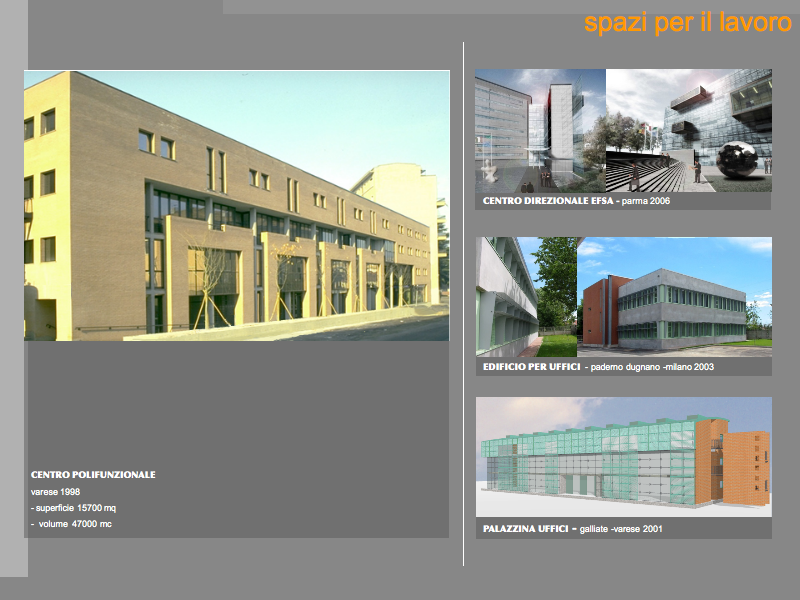Click the 'PALAZZINA UFFICI' caption

[x=526, y=529]
